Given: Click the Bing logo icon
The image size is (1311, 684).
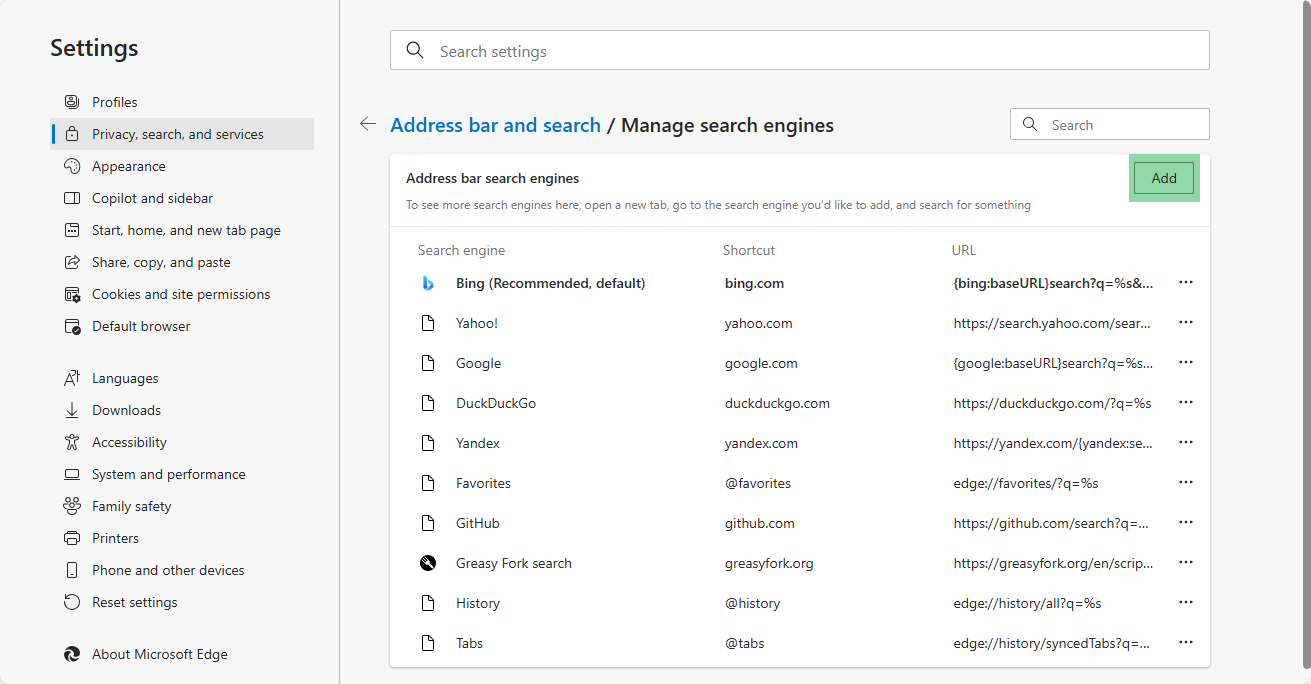Looking at the screenshot, I should [x=428, y=283].
